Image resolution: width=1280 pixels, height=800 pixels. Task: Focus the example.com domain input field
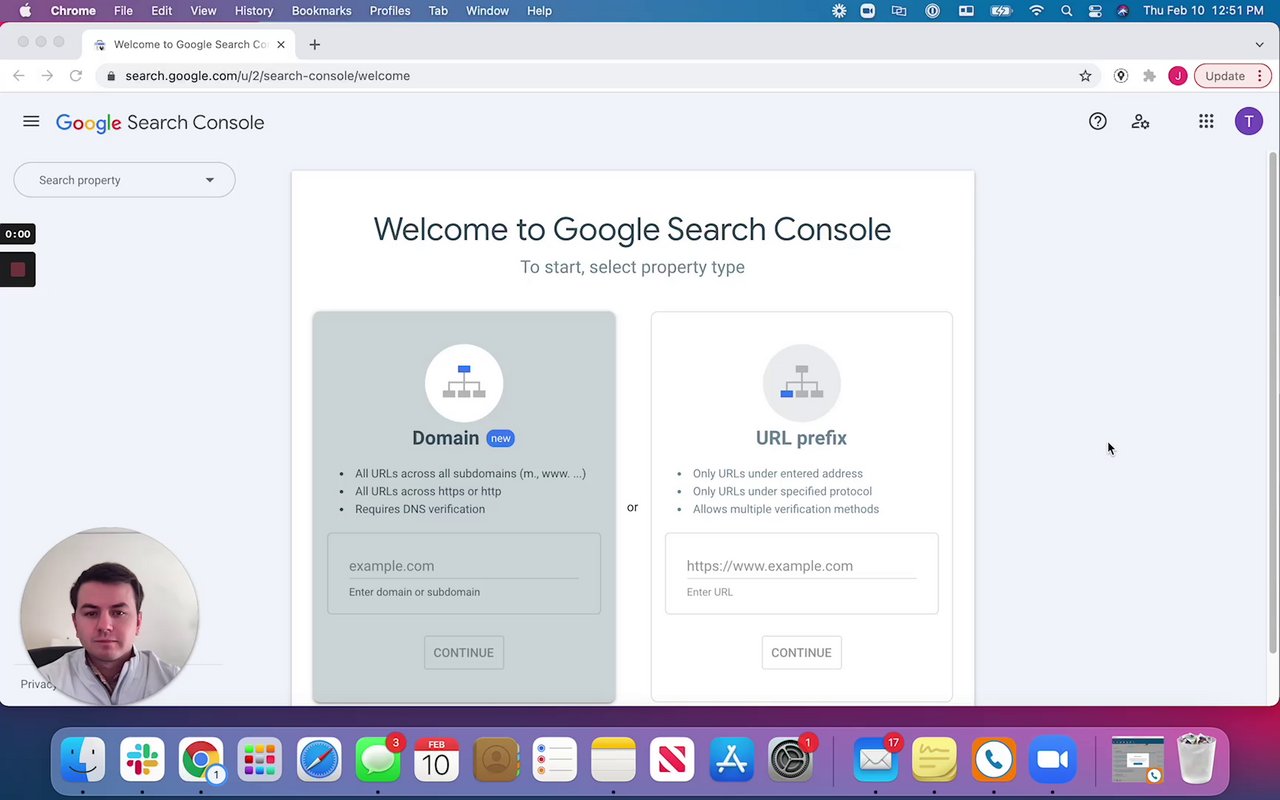[x=463, y=566]
